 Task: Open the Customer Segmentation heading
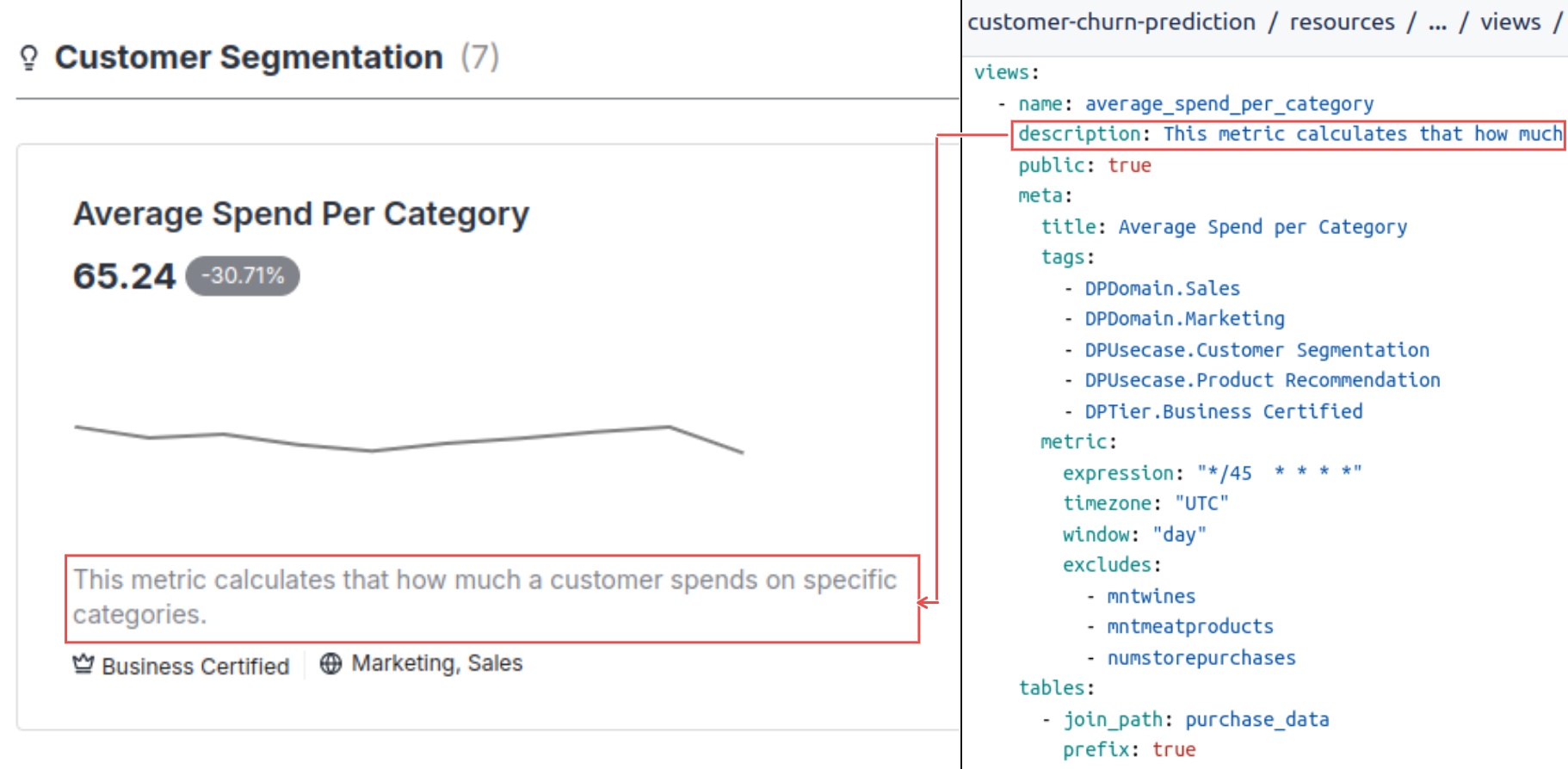[x=249, y=58]
